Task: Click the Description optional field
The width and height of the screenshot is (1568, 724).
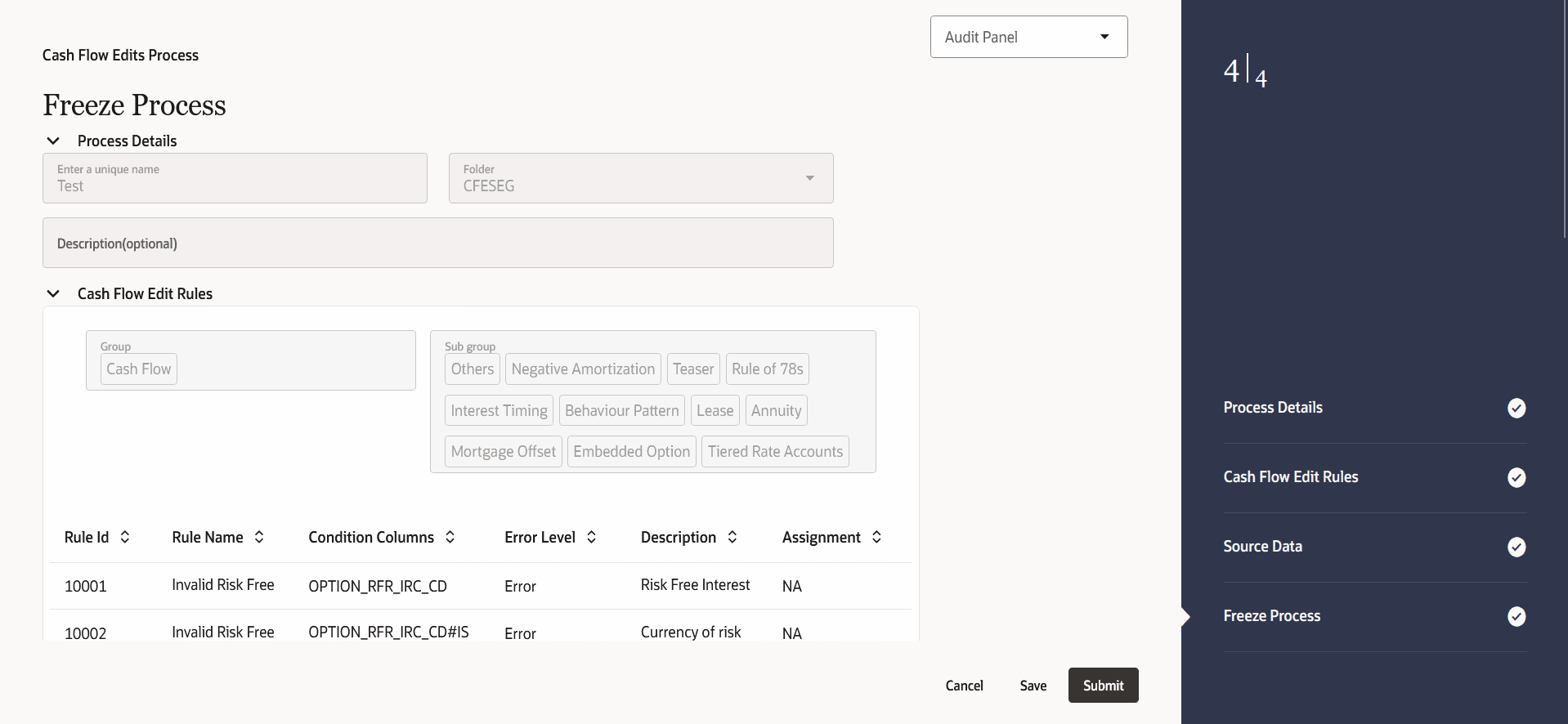Action: 438,243
